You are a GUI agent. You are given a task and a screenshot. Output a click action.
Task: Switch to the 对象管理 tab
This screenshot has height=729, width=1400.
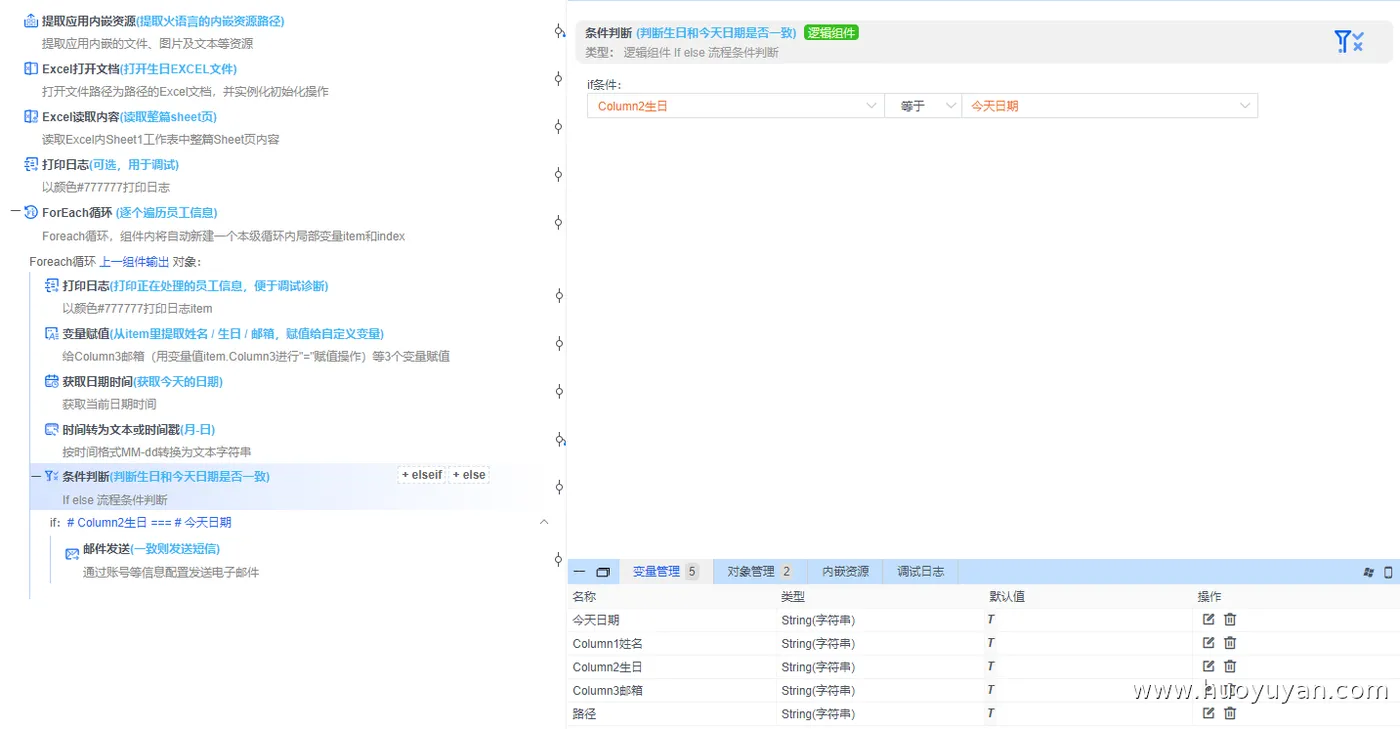pyautogui.click(x=760, y=572)
